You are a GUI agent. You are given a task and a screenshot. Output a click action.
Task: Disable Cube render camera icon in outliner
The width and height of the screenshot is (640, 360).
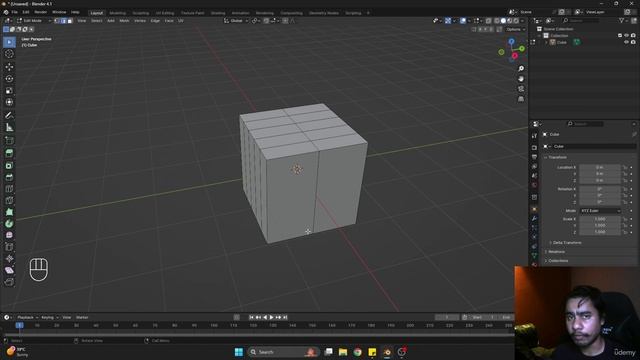pos(633,42)
